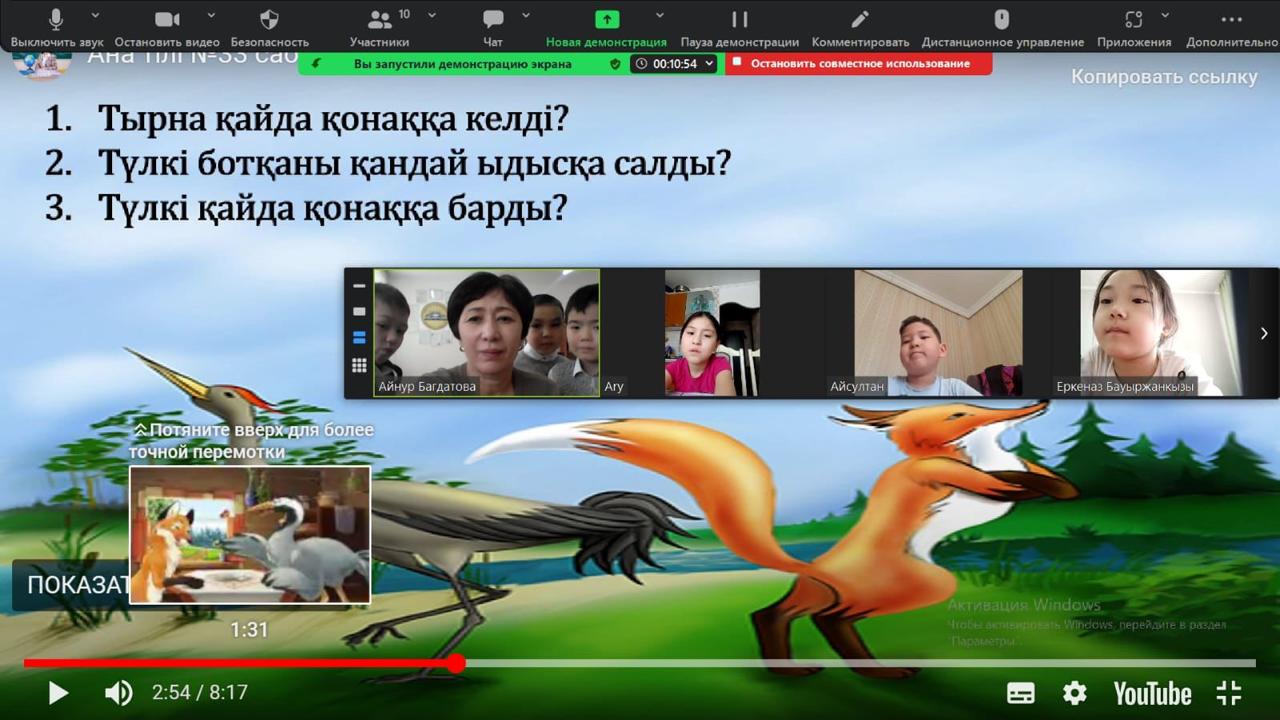Image resolution: width=1280 pixels, height=720 pixels.
Task: Expand the meeting timer 00:10:54 dropdown
Action: (710, 63)
